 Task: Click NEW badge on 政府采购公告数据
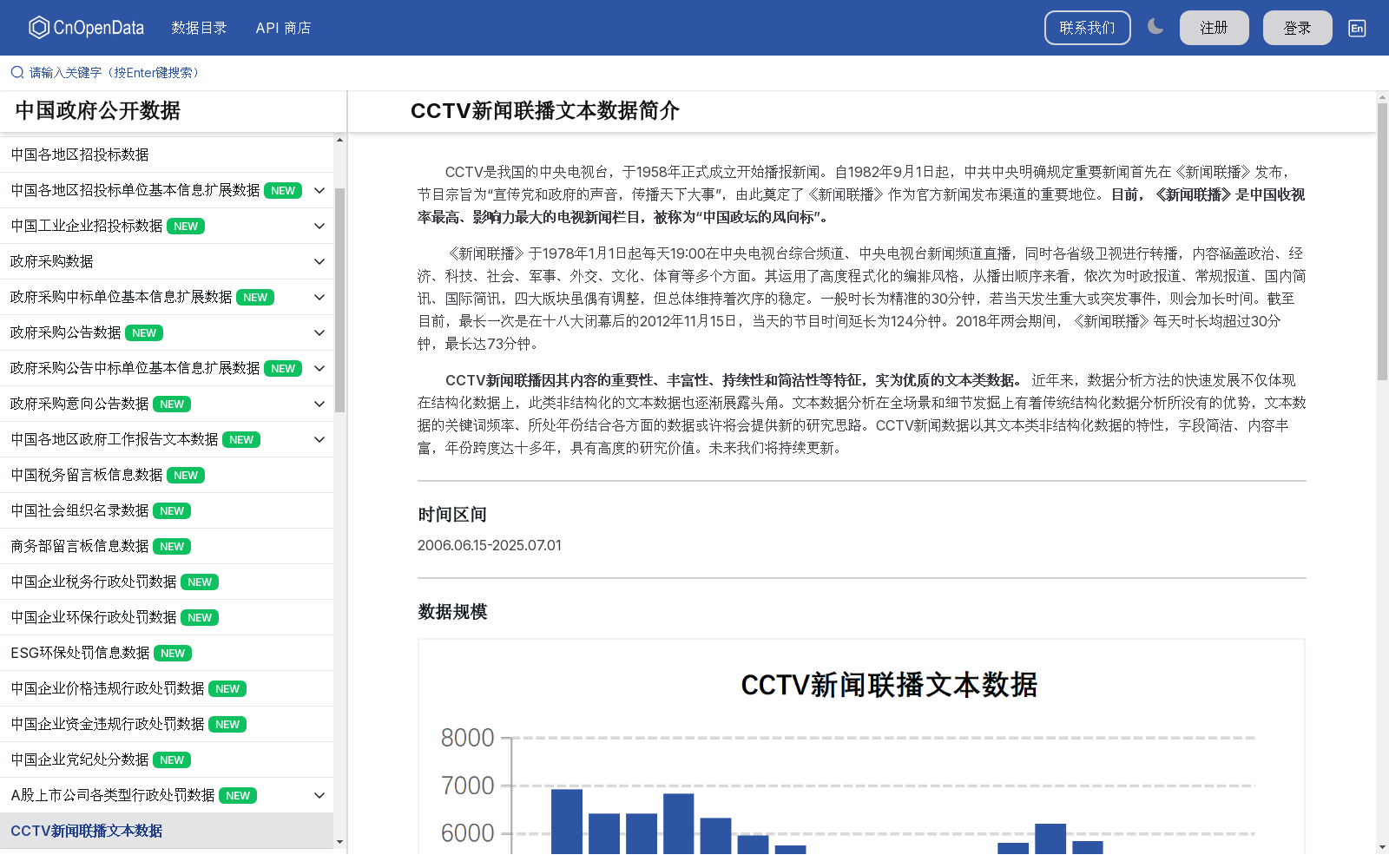[x=144, y=332]
